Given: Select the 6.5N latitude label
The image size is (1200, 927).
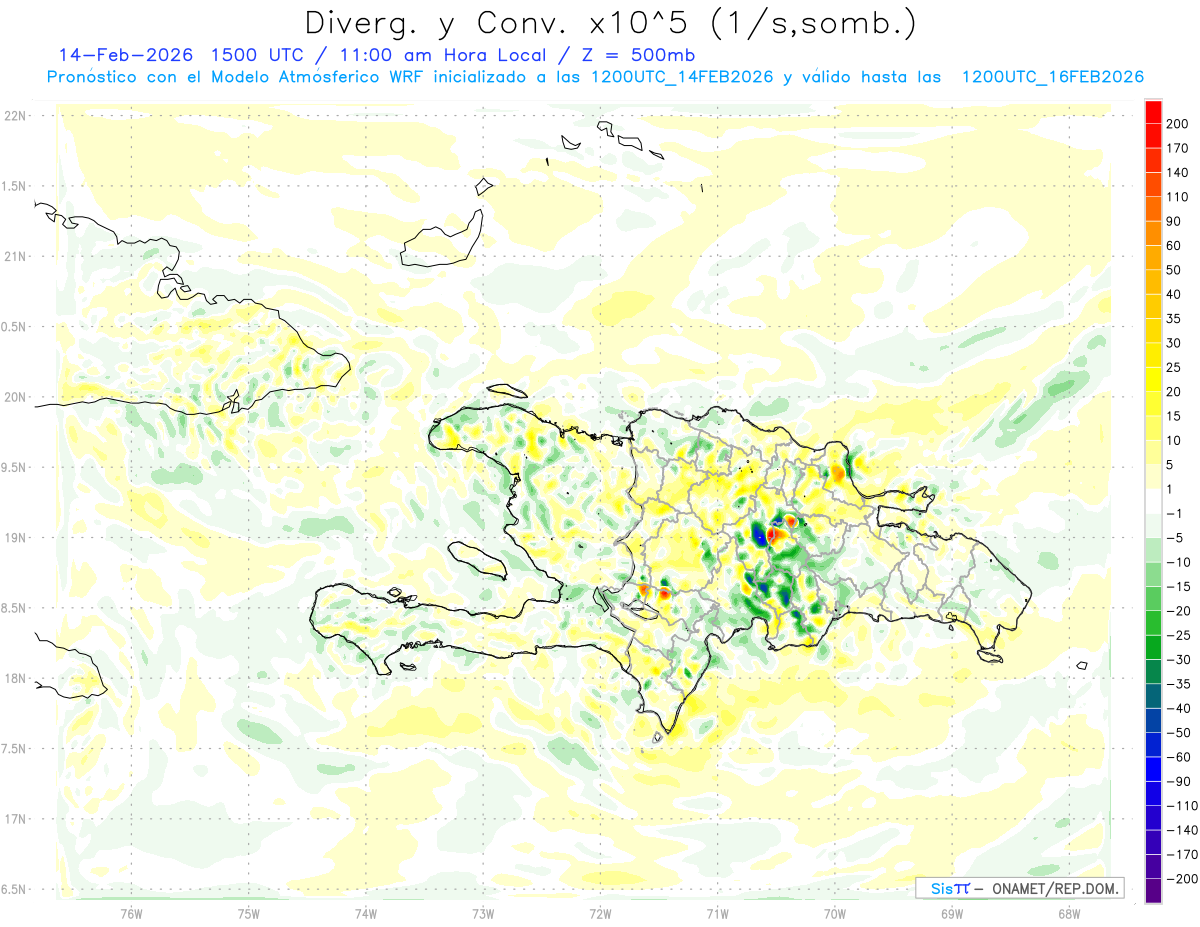Looking at the screenshot, I should (14, 889).
